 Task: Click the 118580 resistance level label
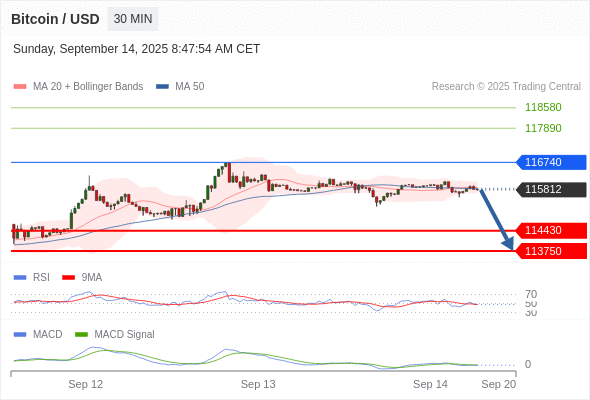click(543, 107)
